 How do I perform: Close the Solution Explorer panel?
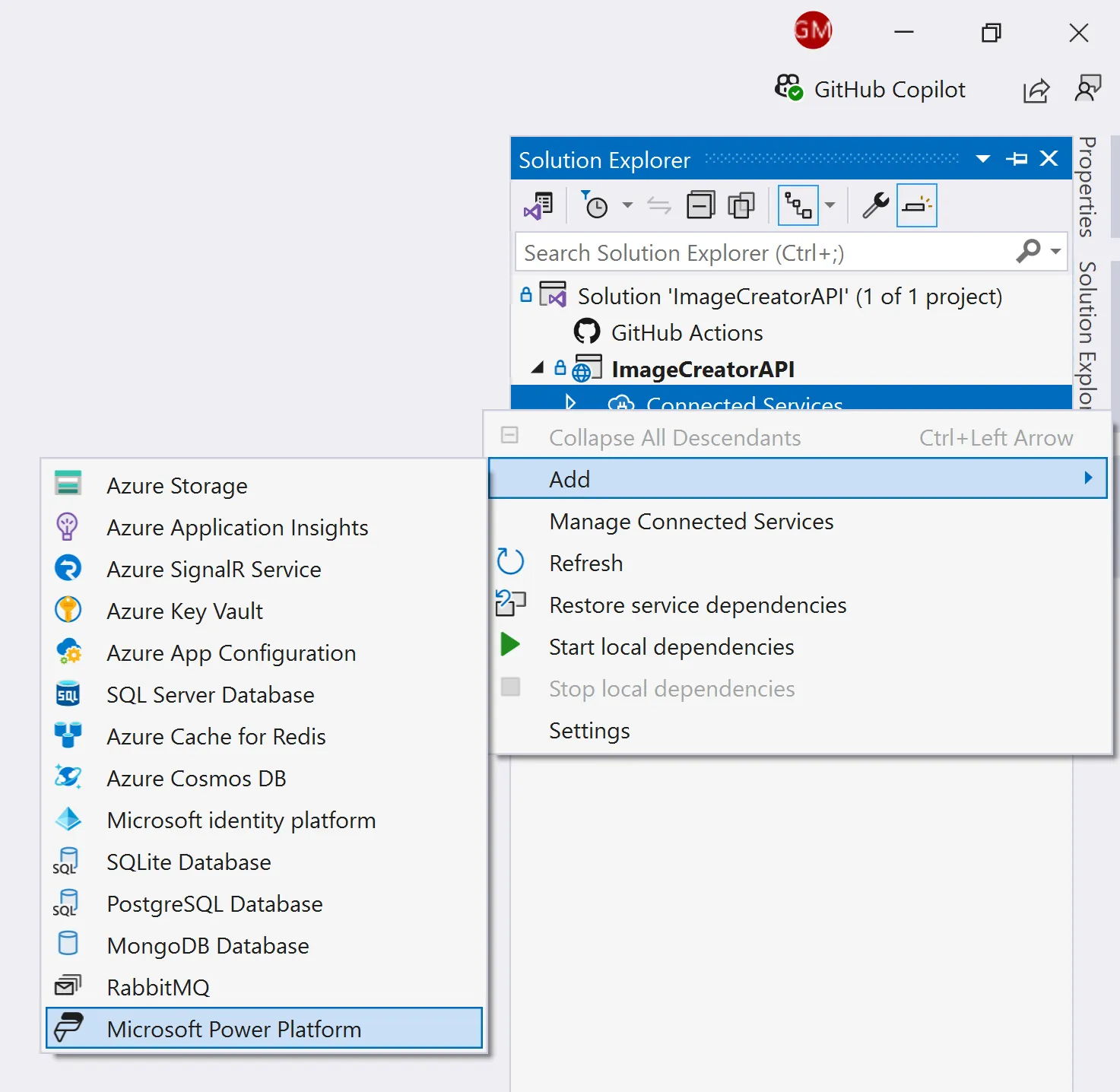[x=1049, y=158]
